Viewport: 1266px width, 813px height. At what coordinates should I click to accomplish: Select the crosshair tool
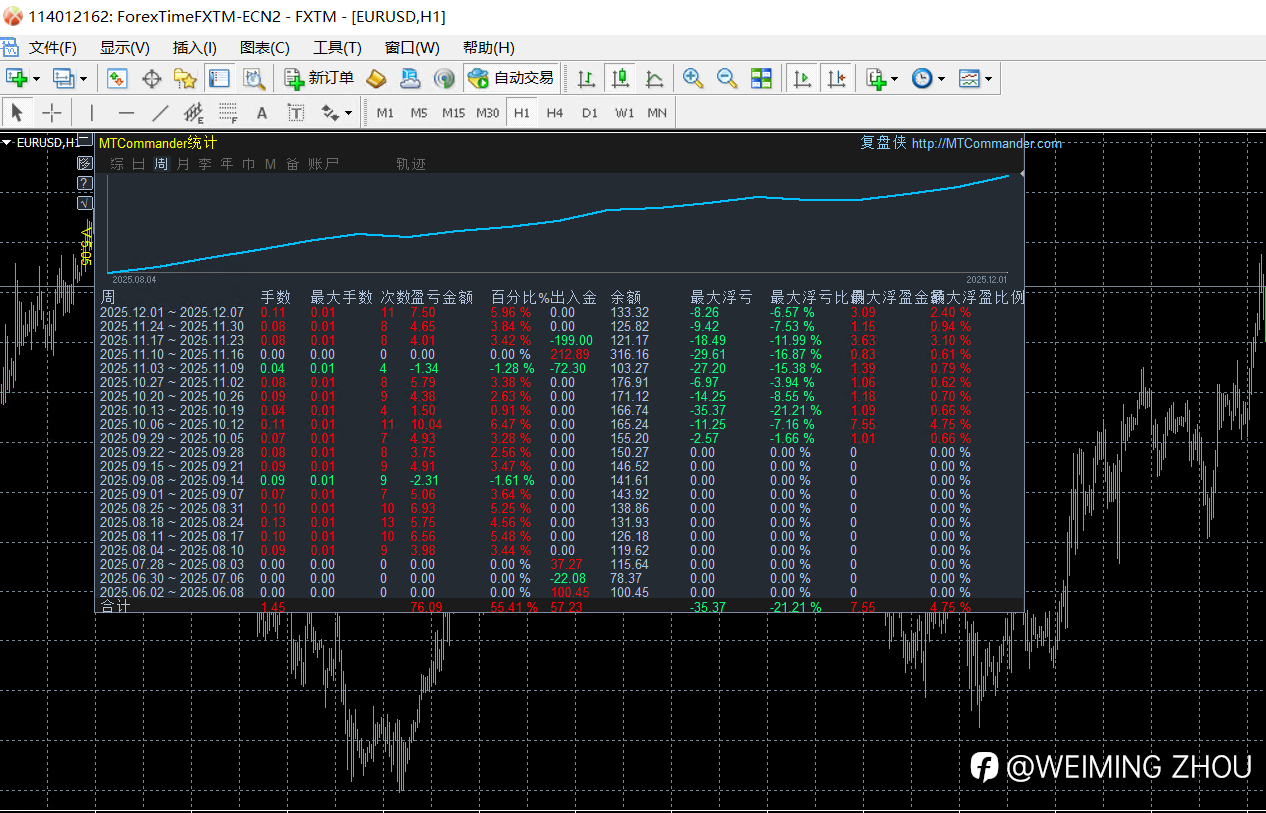(52, 113)
